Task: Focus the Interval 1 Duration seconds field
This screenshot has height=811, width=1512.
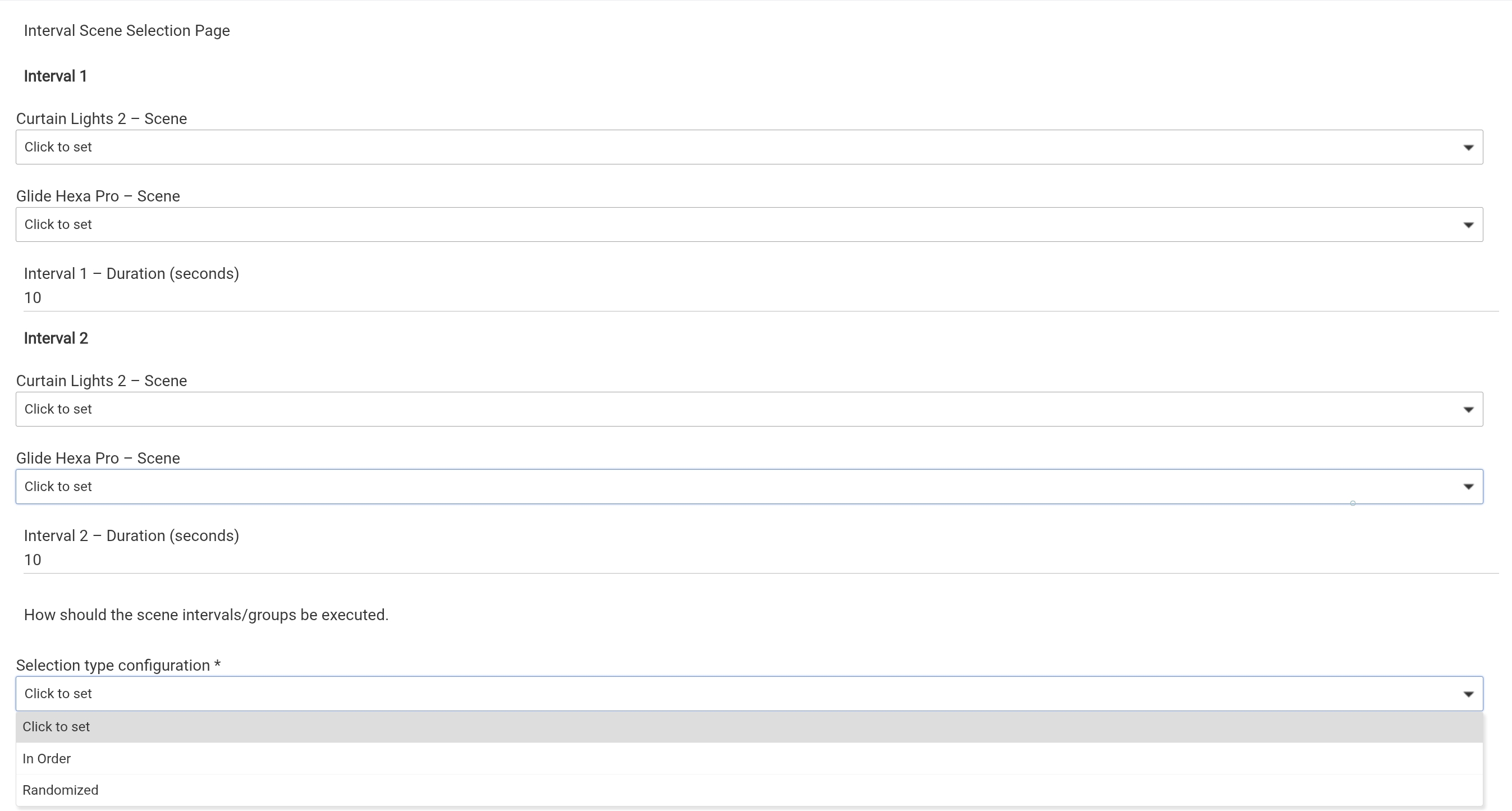Action: (x=757, y=298)
